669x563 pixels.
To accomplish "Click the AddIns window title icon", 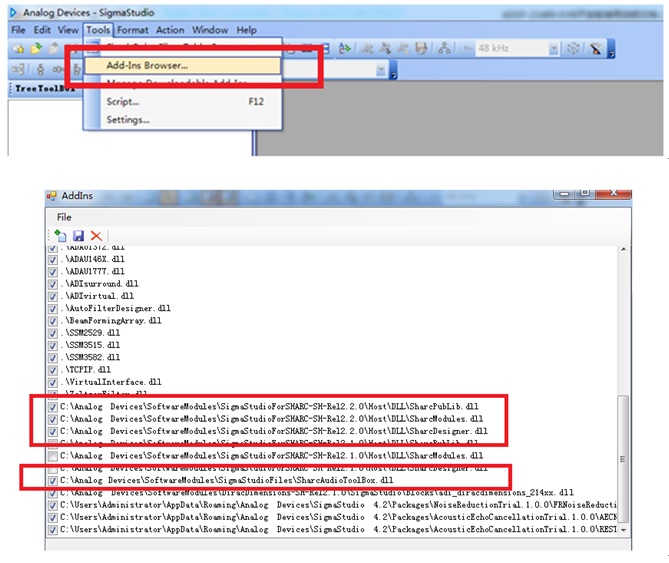I will 52,196.
